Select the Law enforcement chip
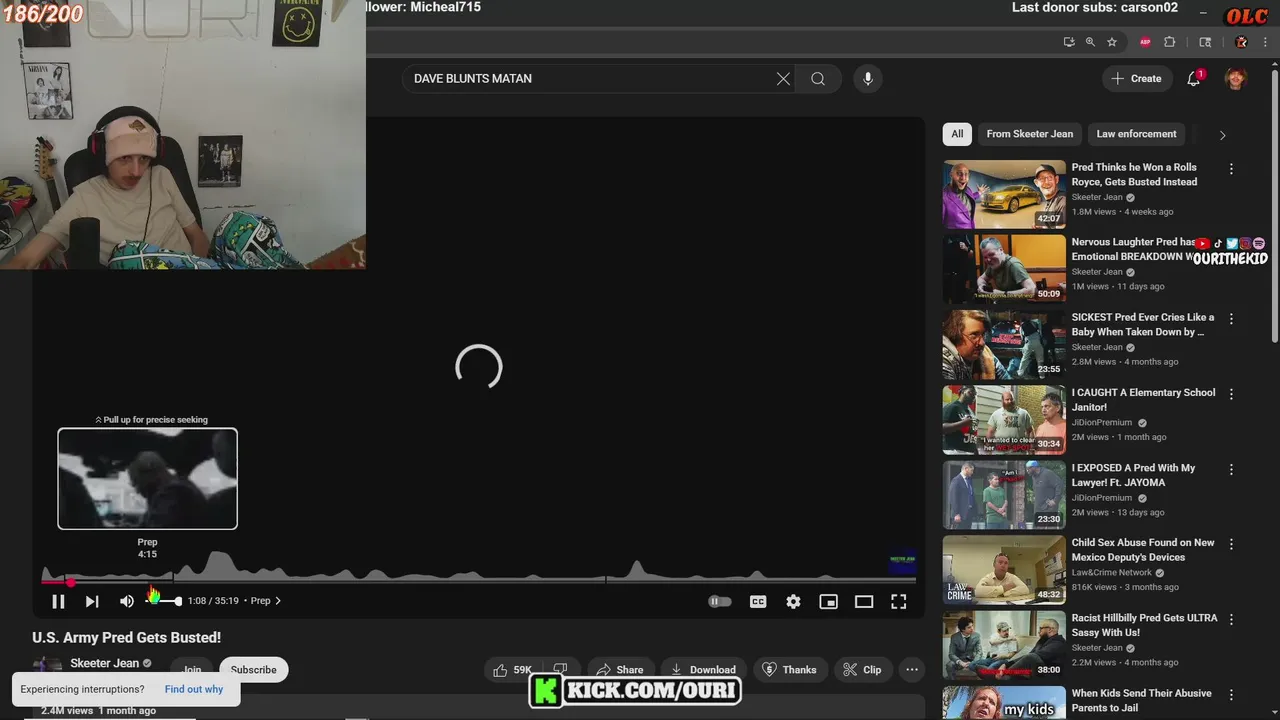The width and height of the screenshot is (1280, 720). coord(1136,134)
